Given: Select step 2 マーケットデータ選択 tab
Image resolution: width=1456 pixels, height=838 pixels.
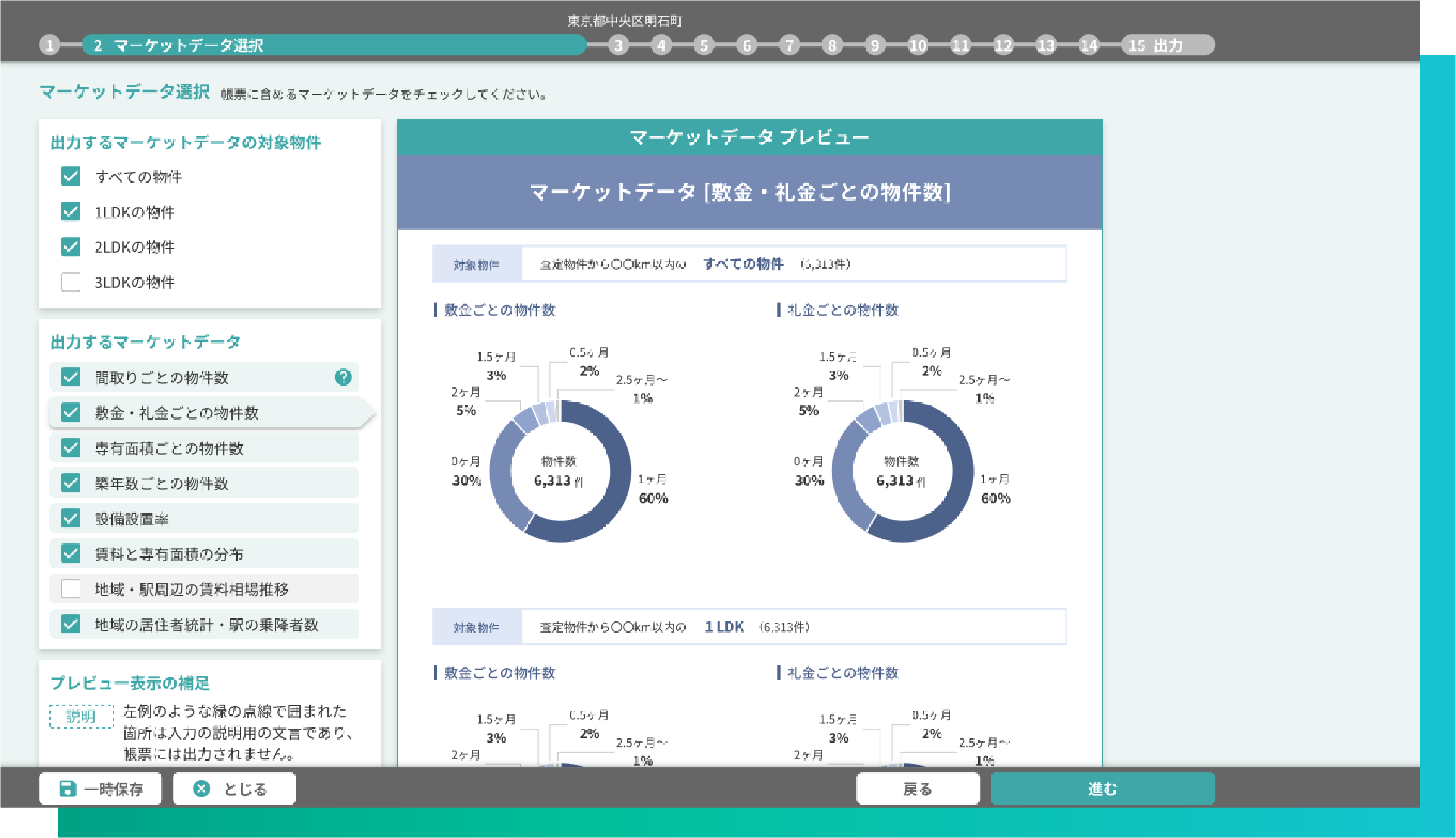Looking at the screenshot, I should coord(333,45).
